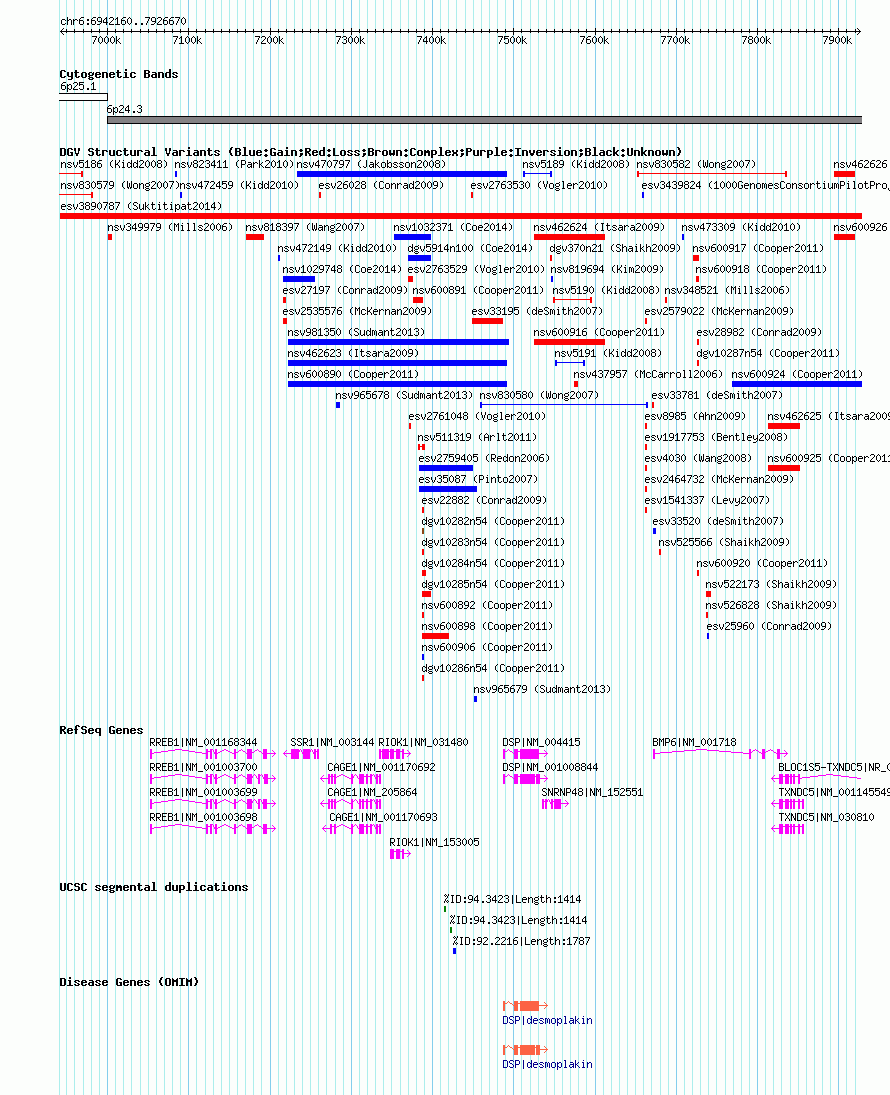890x1095 pixels.
Task: Open gene RREB1|NM_001168344
Action: 203,742
